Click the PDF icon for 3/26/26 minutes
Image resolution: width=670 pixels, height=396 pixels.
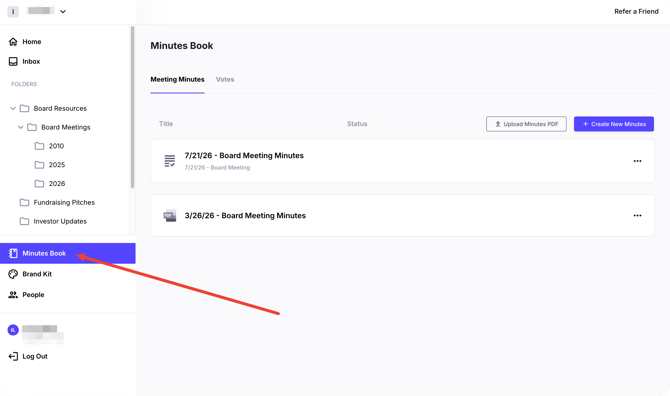point(170,216)
